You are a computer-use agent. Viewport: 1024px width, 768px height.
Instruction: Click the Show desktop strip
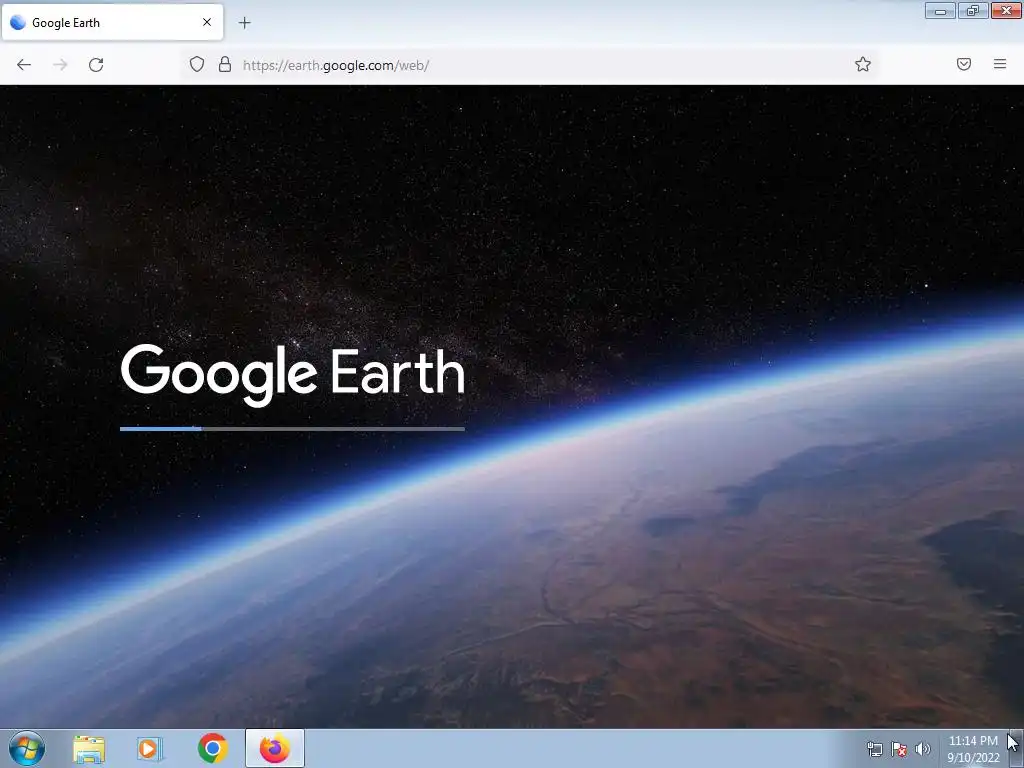pos(1017,748)
